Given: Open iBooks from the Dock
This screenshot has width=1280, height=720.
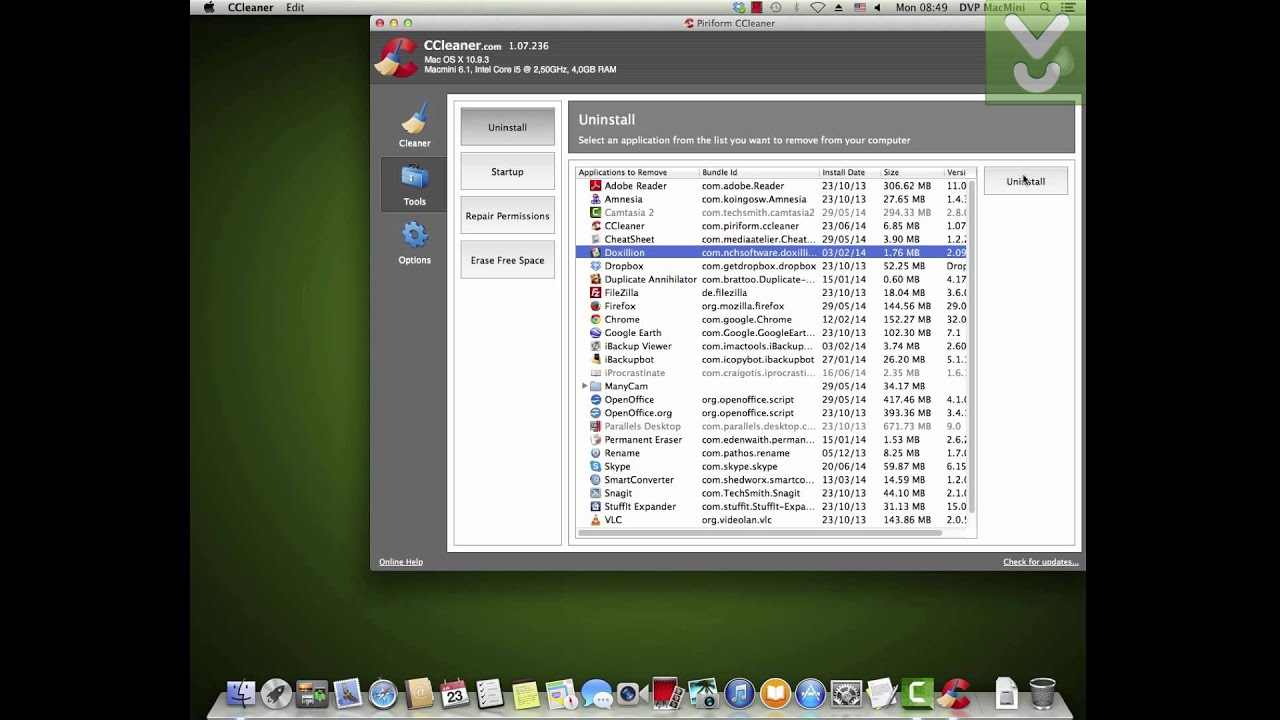Looking at the screenshot, I should [x=775, y=694].
